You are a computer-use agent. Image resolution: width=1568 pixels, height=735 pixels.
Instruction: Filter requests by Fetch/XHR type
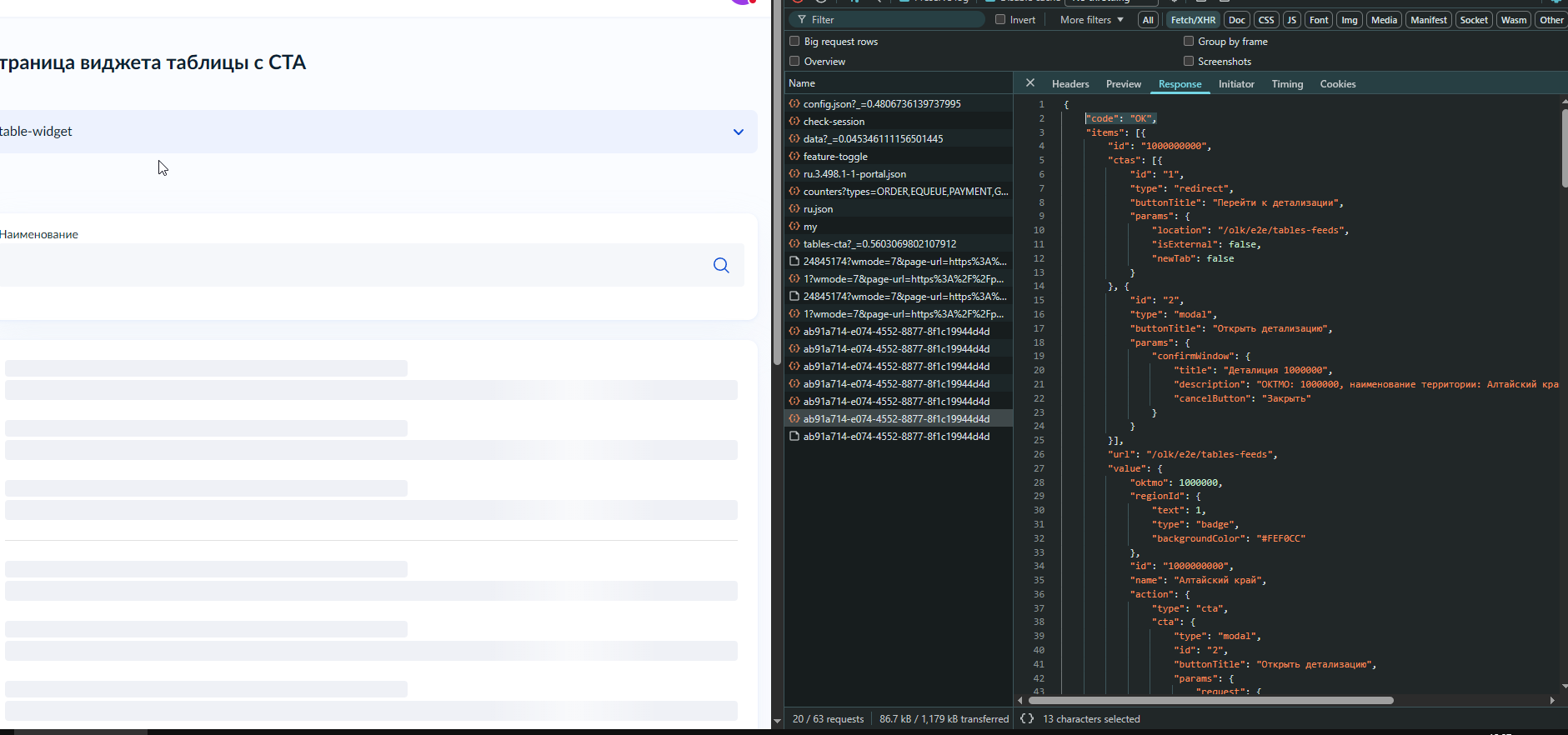click(x=1192, y=20)
